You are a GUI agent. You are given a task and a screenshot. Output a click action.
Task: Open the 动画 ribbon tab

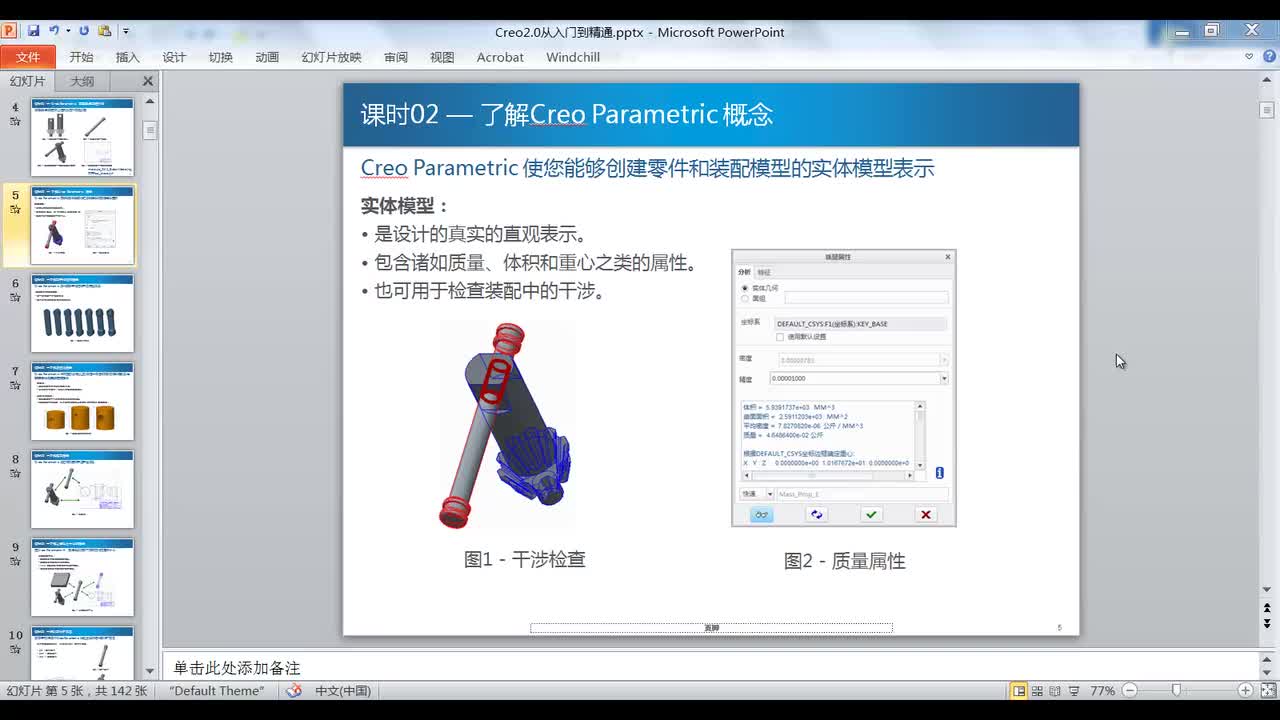pos(267,57)
